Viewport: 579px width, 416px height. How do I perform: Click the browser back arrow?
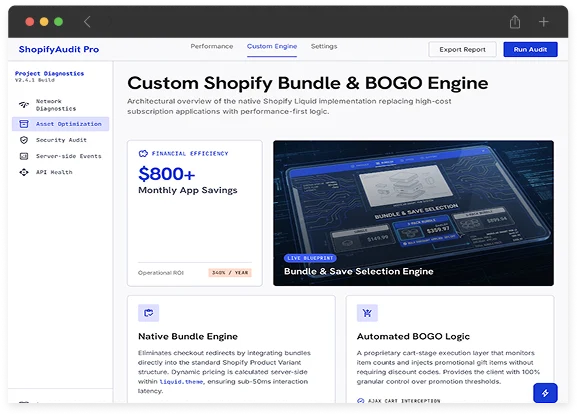87,22
